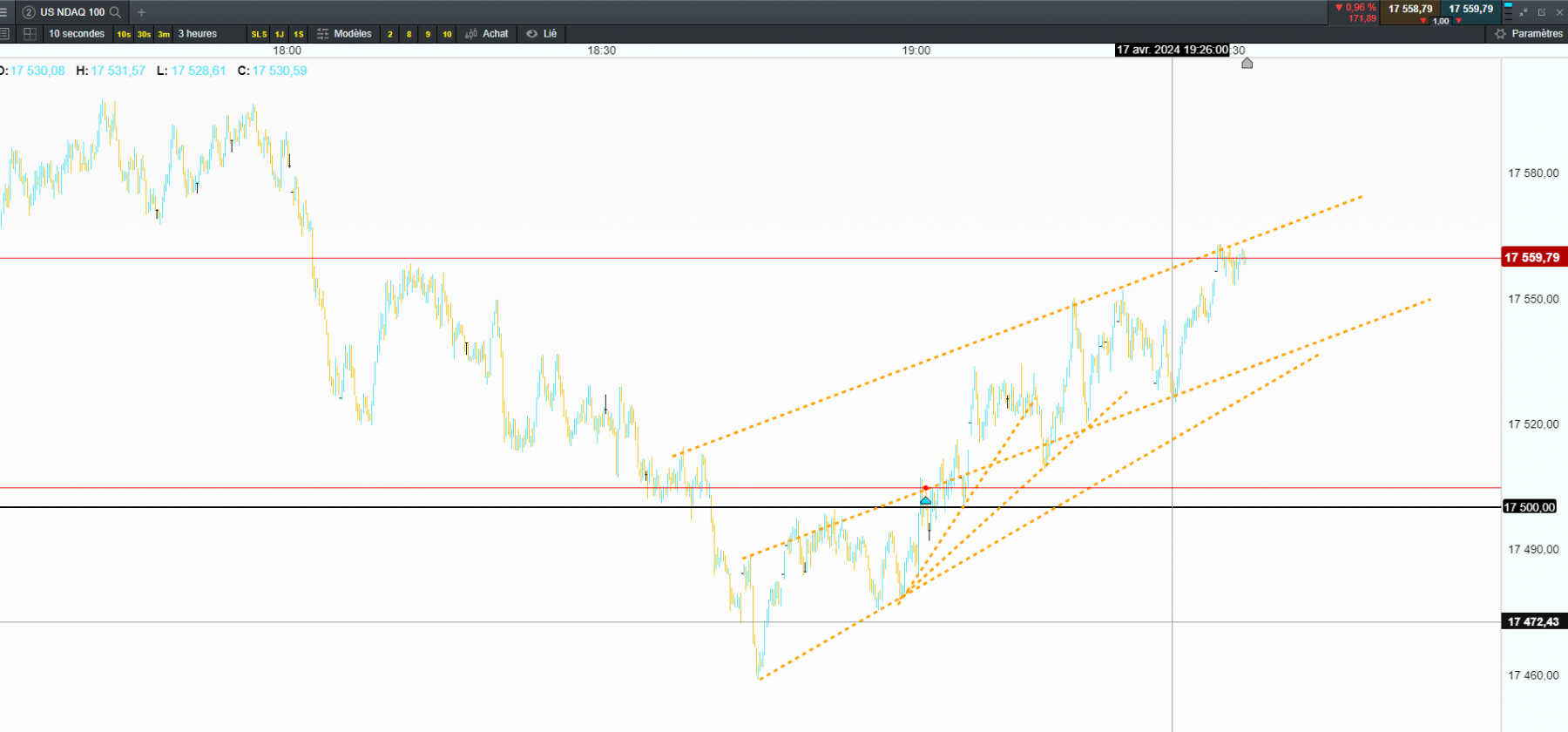Viewport: 1568px width, 732px height.
Task: Click the 17 550,00 price axis label
Action: click(1533, 299)
